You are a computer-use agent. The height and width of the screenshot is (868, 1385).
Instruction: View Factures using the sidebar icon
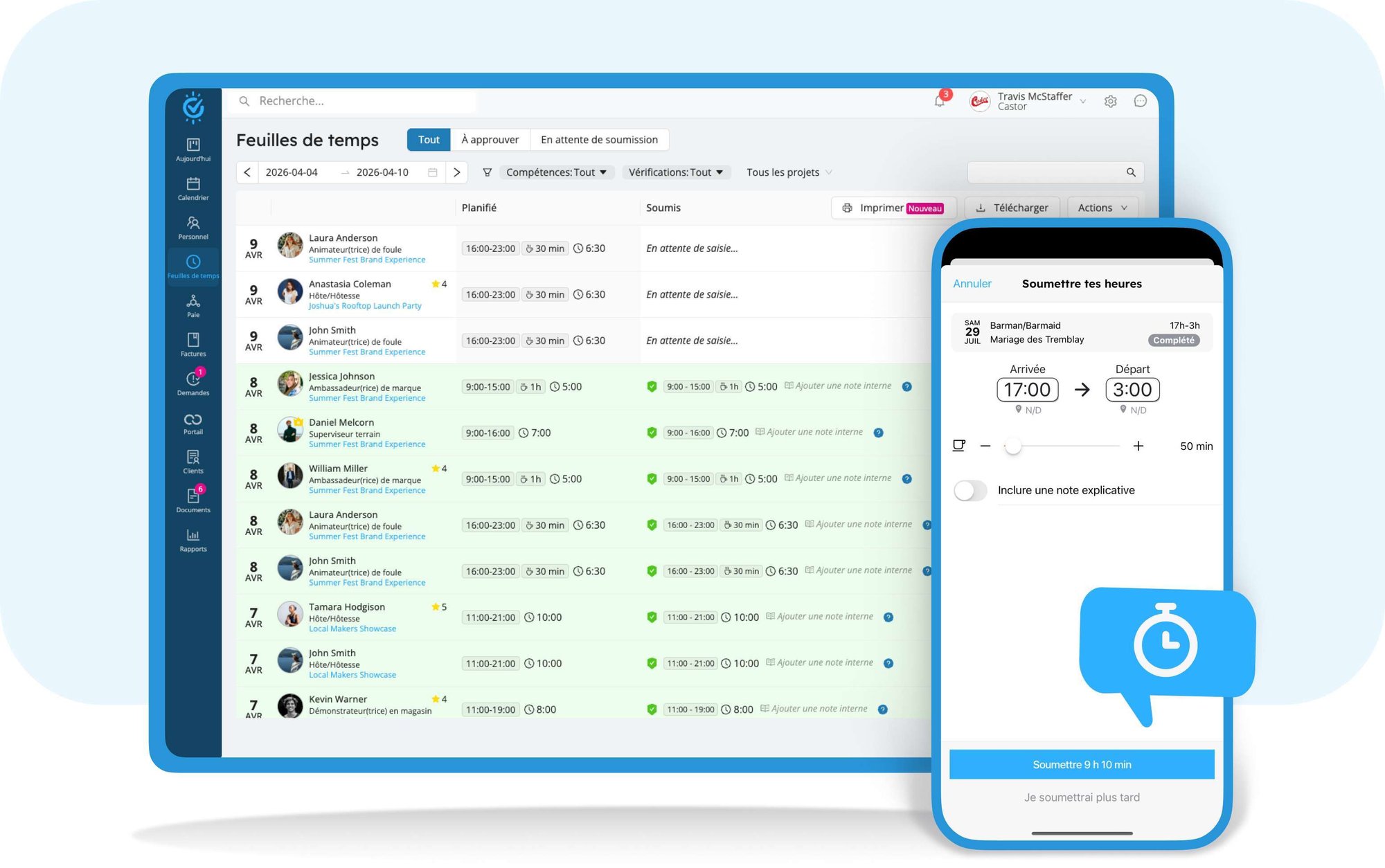[x=193, y=344]
